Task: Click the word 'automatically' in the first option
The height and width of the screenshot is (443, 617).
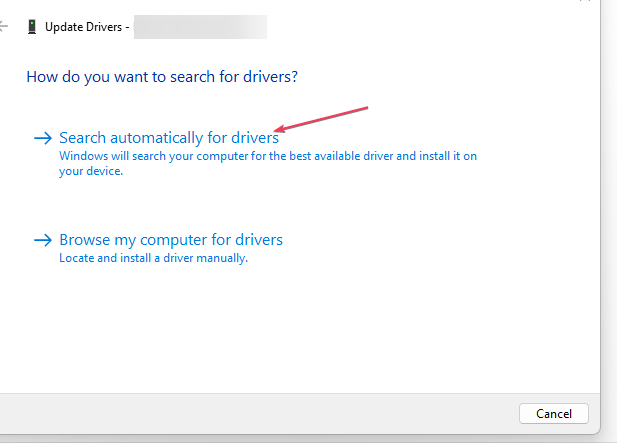Action: (x=156, y=138)
